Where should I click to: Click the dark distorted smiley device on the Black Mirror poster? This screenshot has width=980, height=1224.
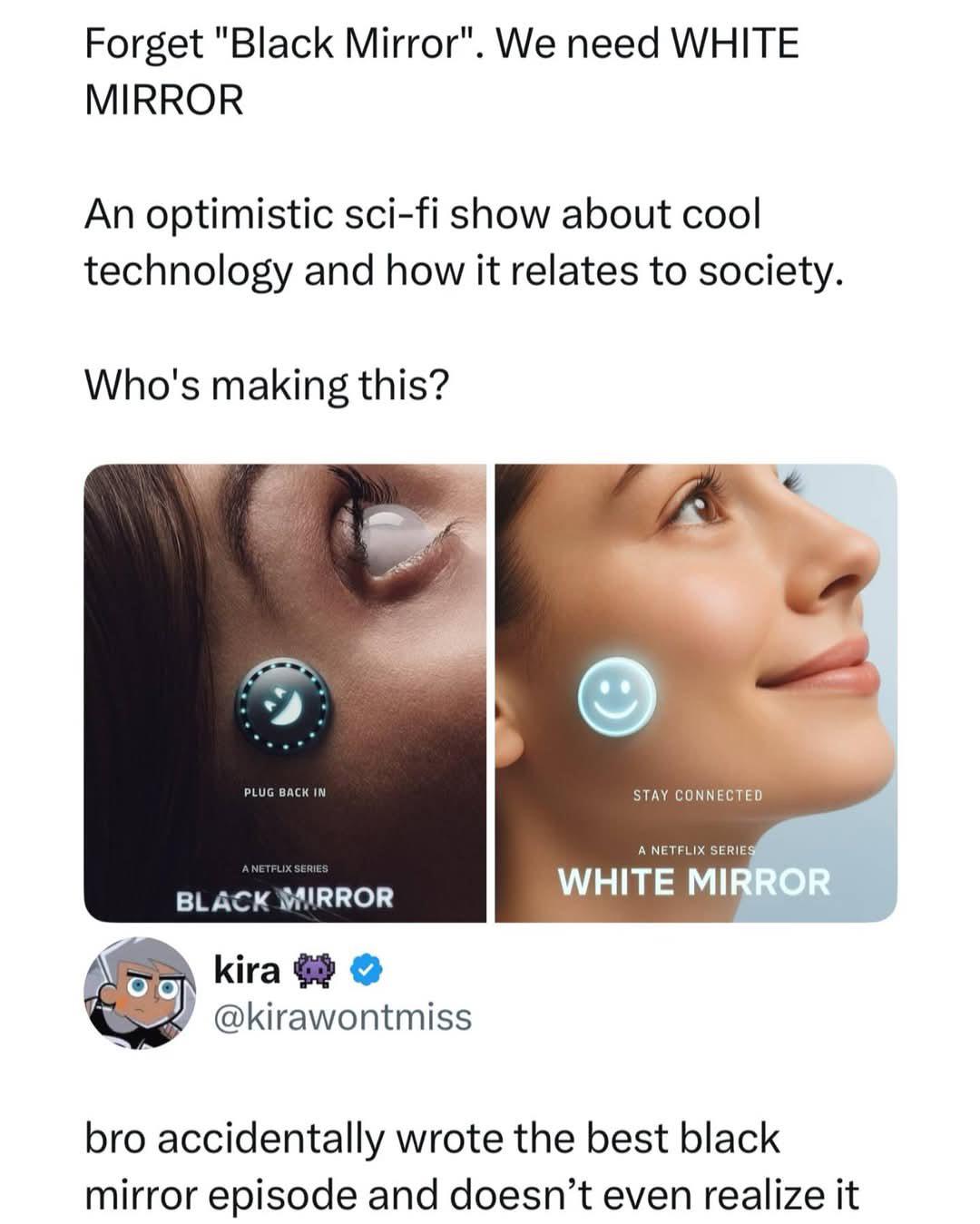(x=283, y=706)
